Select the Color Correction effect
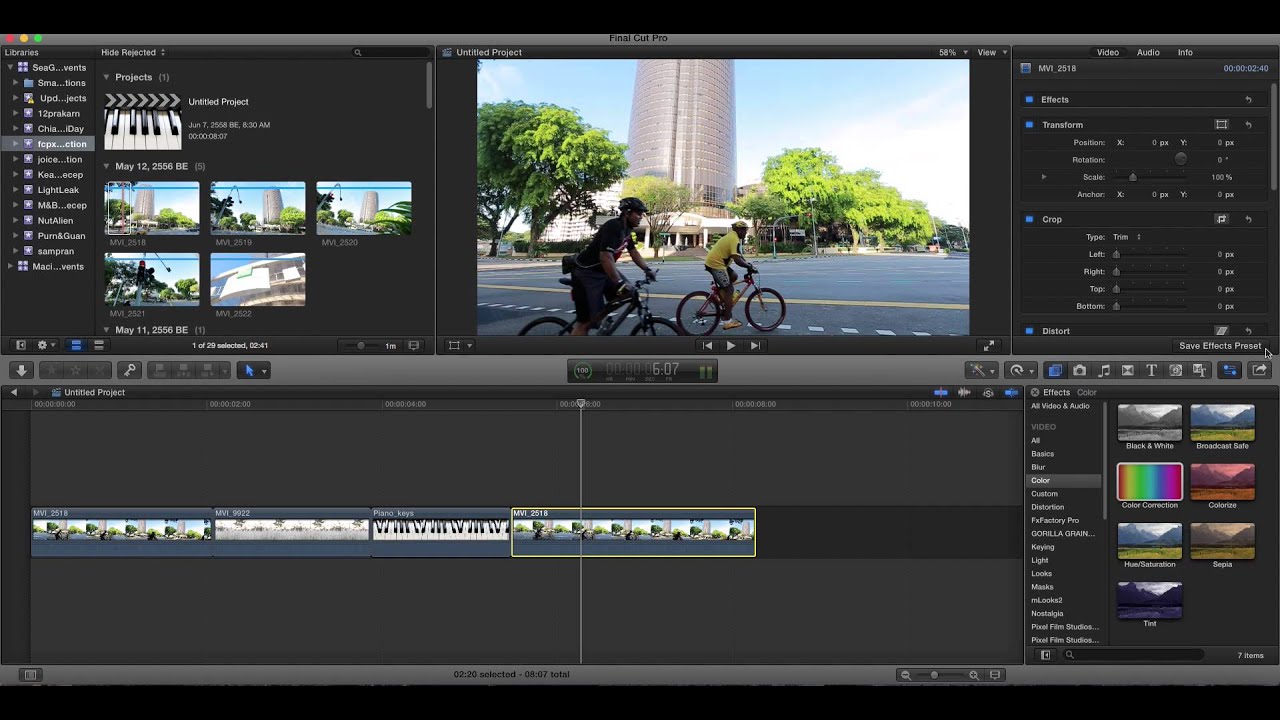The image size is (1280, 720). (x=1149, y=487)
